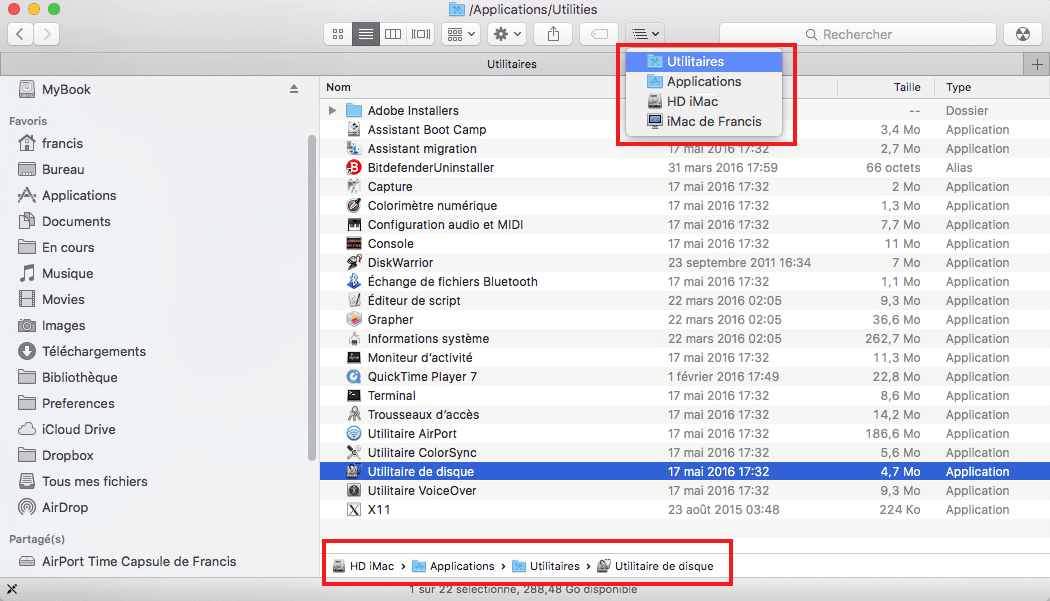
Task: Add new tab with plus button
Action: point(1037,64)
